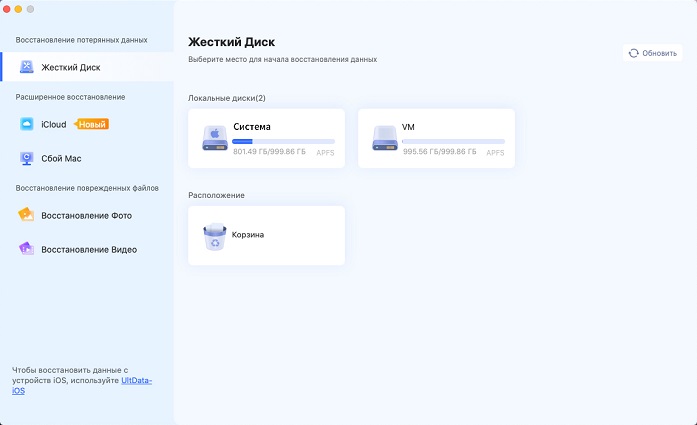
Task: Click the iCloud cloud icon
Action: point(26,124)
